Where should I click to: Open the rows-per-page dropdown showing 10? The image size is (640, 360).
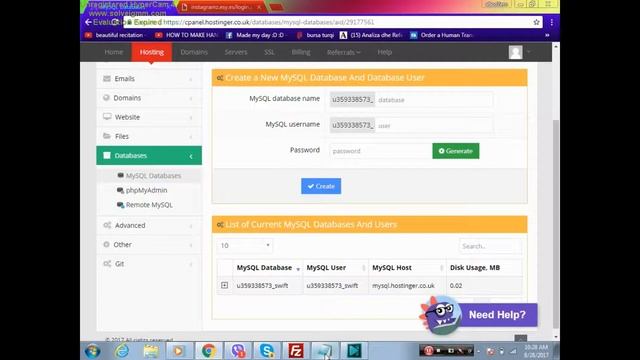(x=244, y=245)
